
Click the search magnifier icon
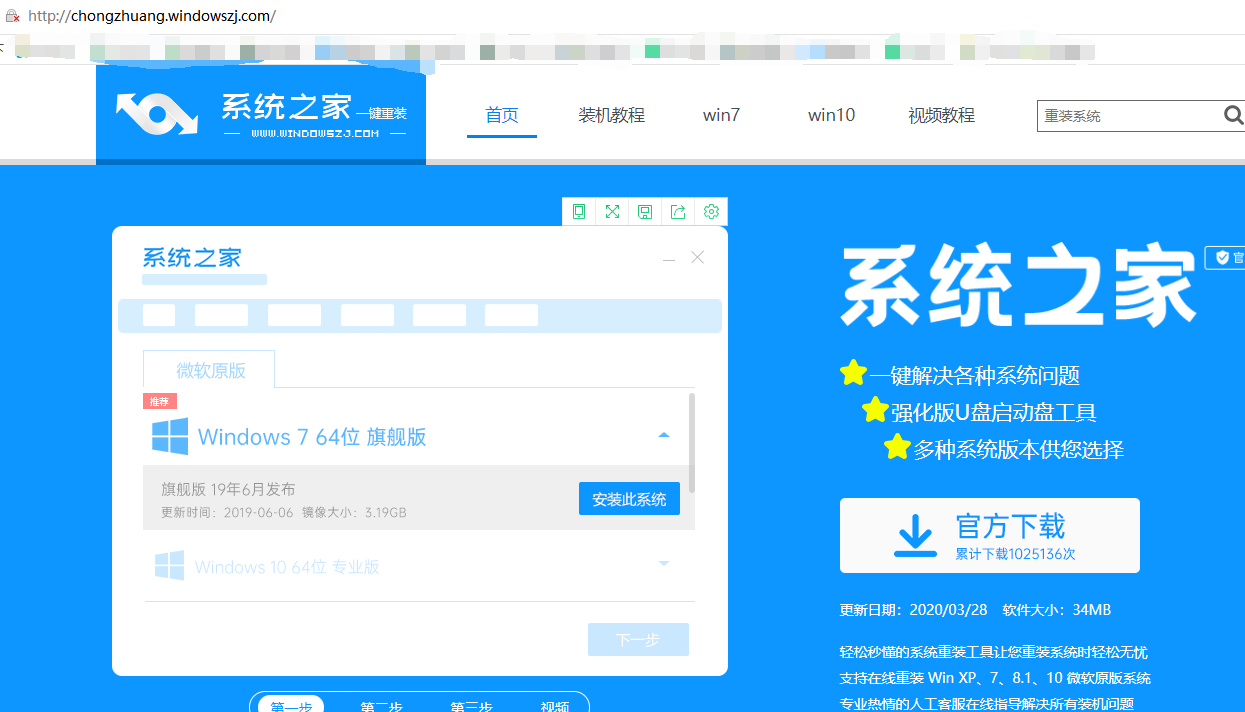click(x=1231, y=115)
